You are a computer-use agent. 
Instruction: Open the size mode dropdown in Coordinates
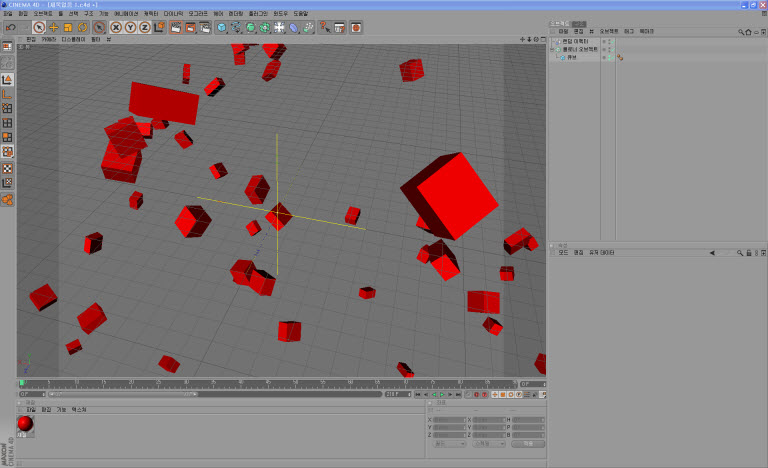(x=489, y=443)
